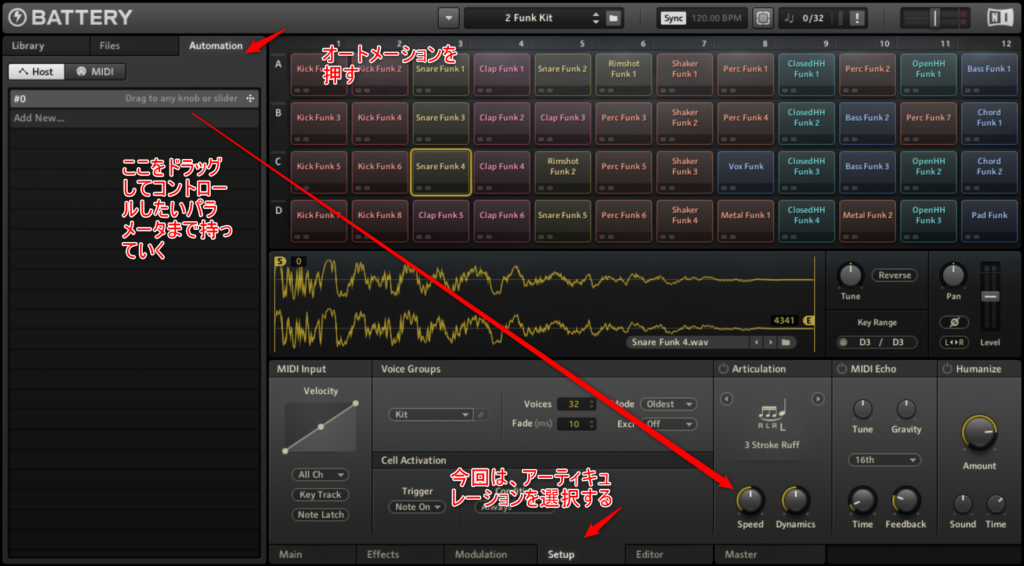Open the Trigger Note On dropdown
Viewport: 1024px width, 566px height.
coord(417,507)
